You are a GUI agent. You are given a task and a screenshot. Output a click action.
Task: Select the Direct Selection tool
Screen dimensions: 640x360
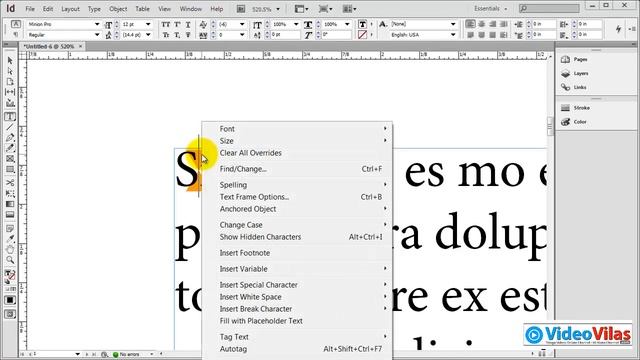10,71
